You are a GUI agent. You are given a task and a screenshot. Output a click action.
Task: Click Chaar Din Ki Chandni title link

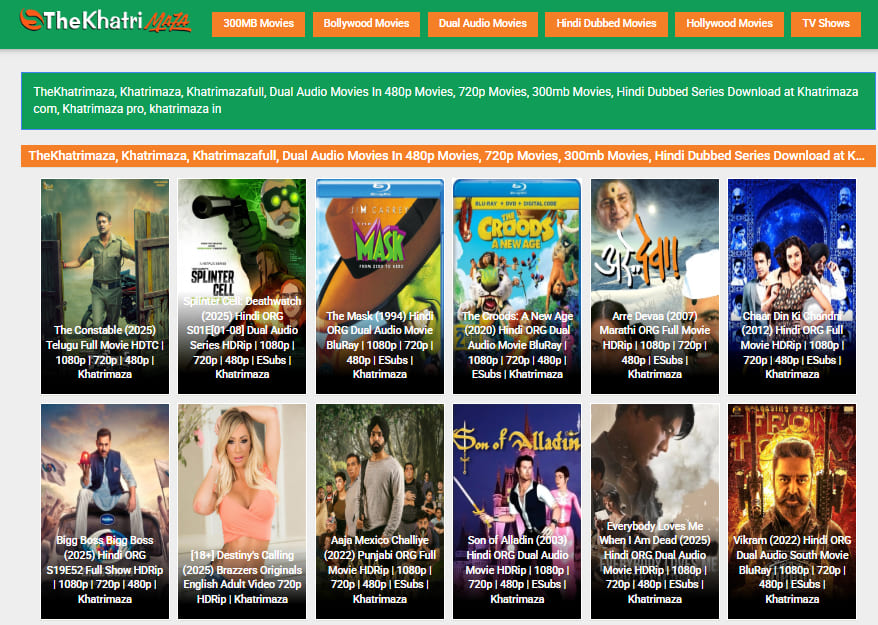pos(791,345)
